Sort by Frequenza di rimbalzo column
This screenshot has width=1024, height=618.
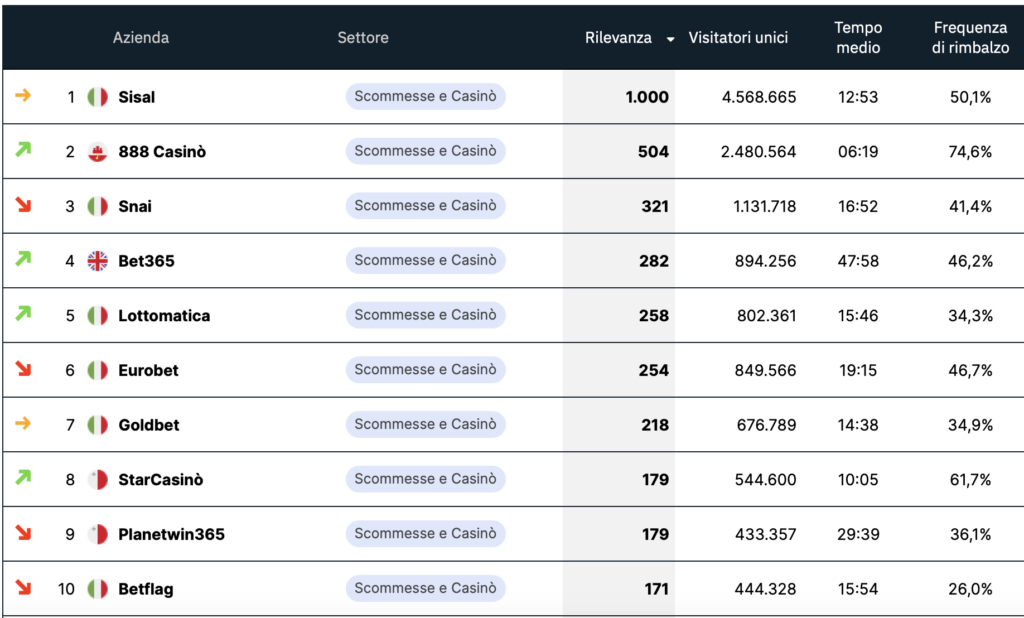pos(970,37)
